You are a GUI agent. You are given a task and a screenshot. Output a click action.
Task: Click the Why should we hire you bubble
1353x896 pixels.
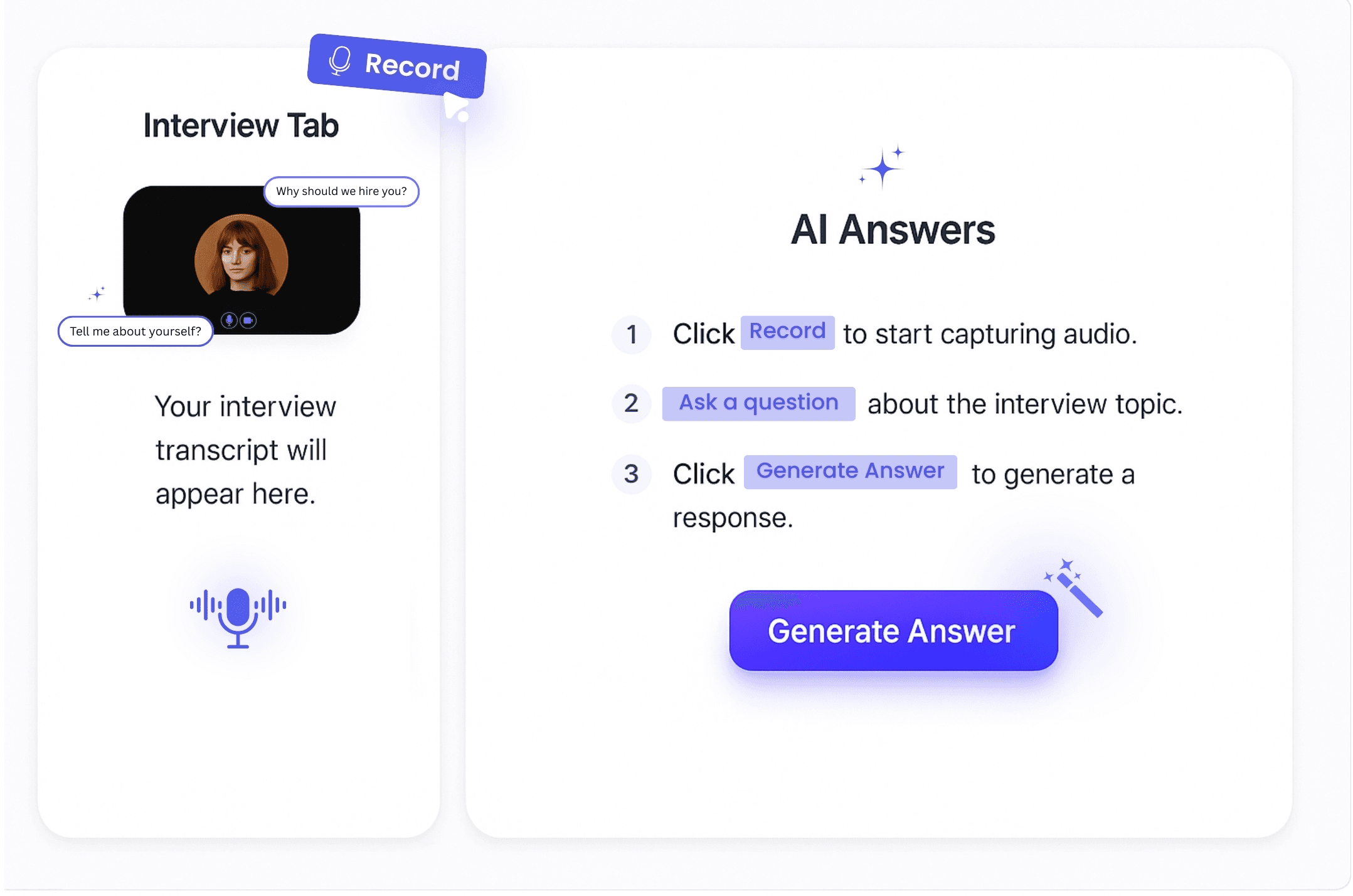[341, 191]
